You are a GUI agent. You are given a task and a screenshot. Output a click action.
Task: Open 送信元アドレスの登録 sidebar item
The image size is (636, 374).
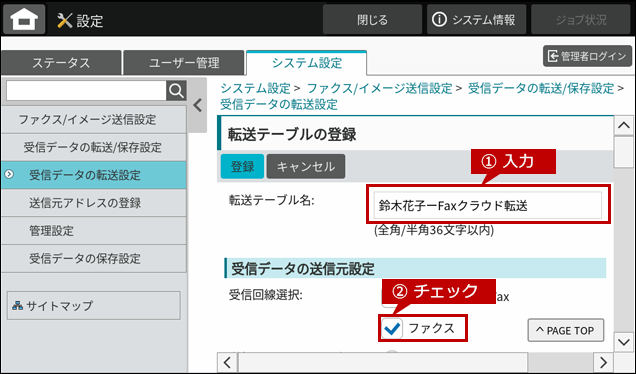[94, 202]
